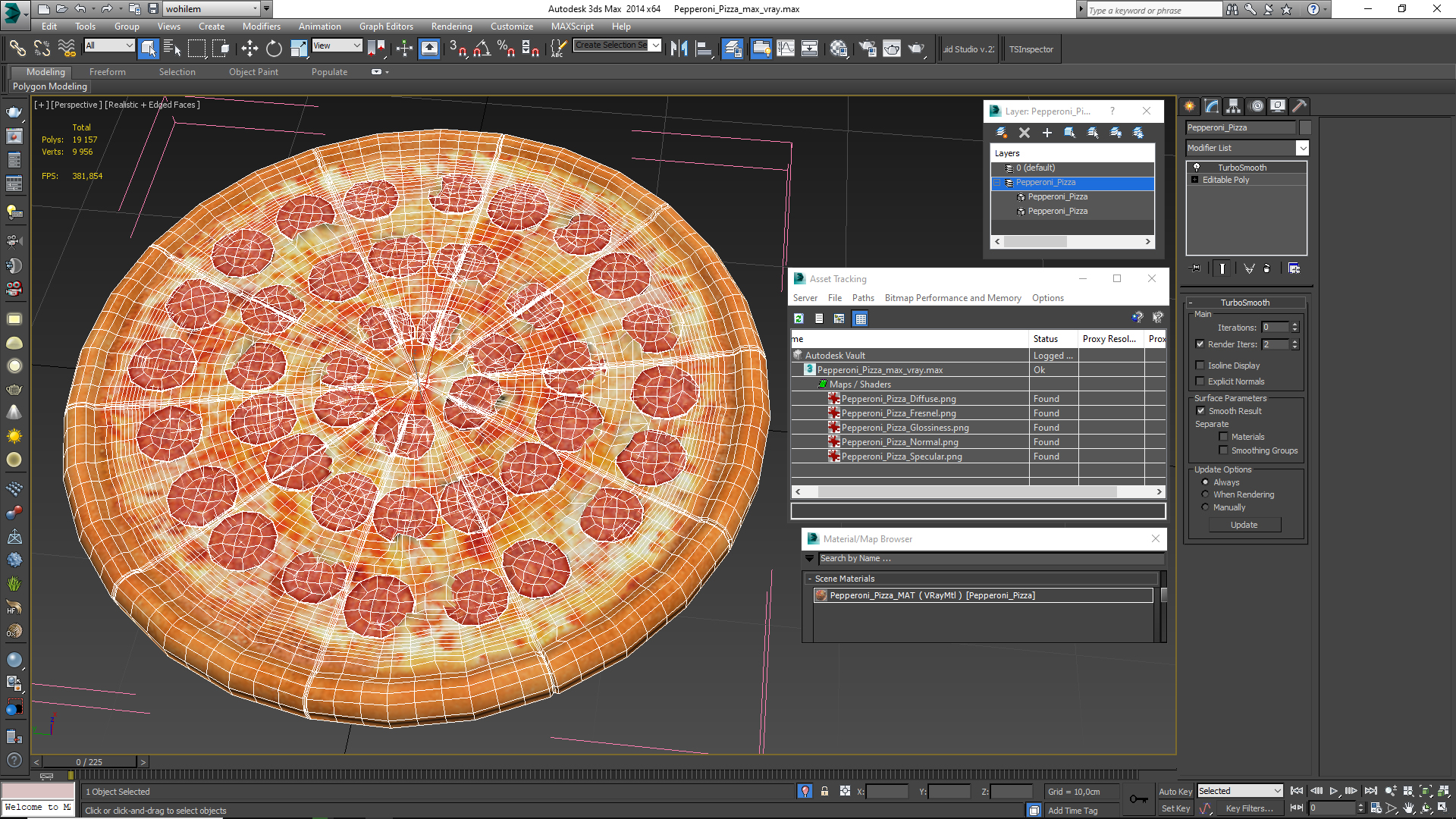Open the Utilities panel hammer icon
Screen dimensions: 1456x819
pos(1299,106)
